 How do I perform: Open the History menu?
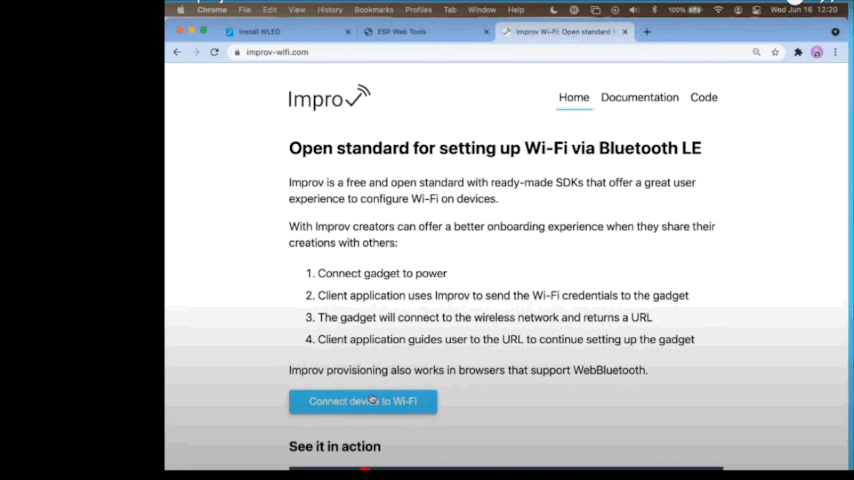point(330,10)
